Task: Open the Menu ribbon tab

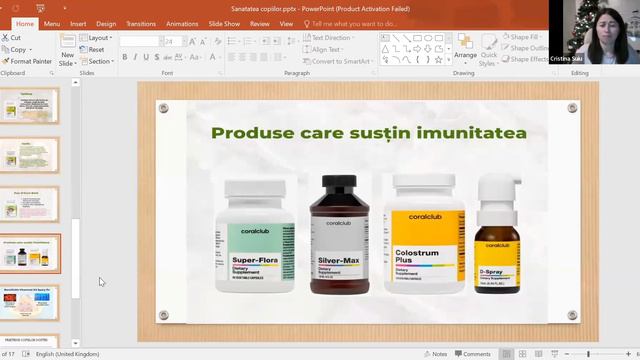Action: (52, 24)
